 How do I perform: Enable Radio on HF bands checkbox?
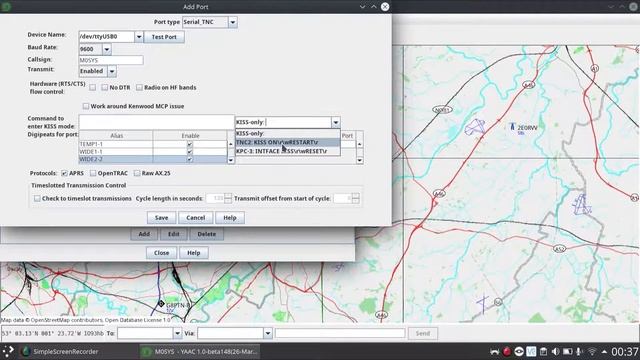point(140,87)
